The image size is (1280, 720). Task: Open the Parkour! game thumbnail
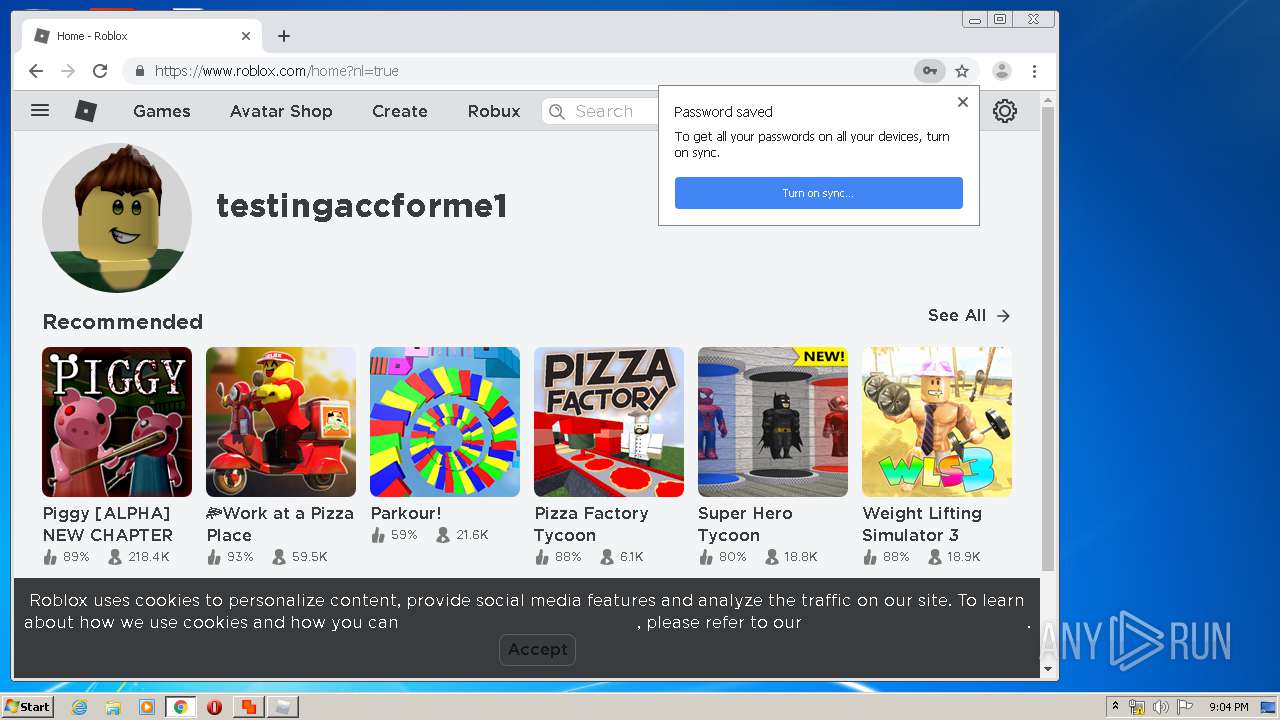click(x=445, y=422)
